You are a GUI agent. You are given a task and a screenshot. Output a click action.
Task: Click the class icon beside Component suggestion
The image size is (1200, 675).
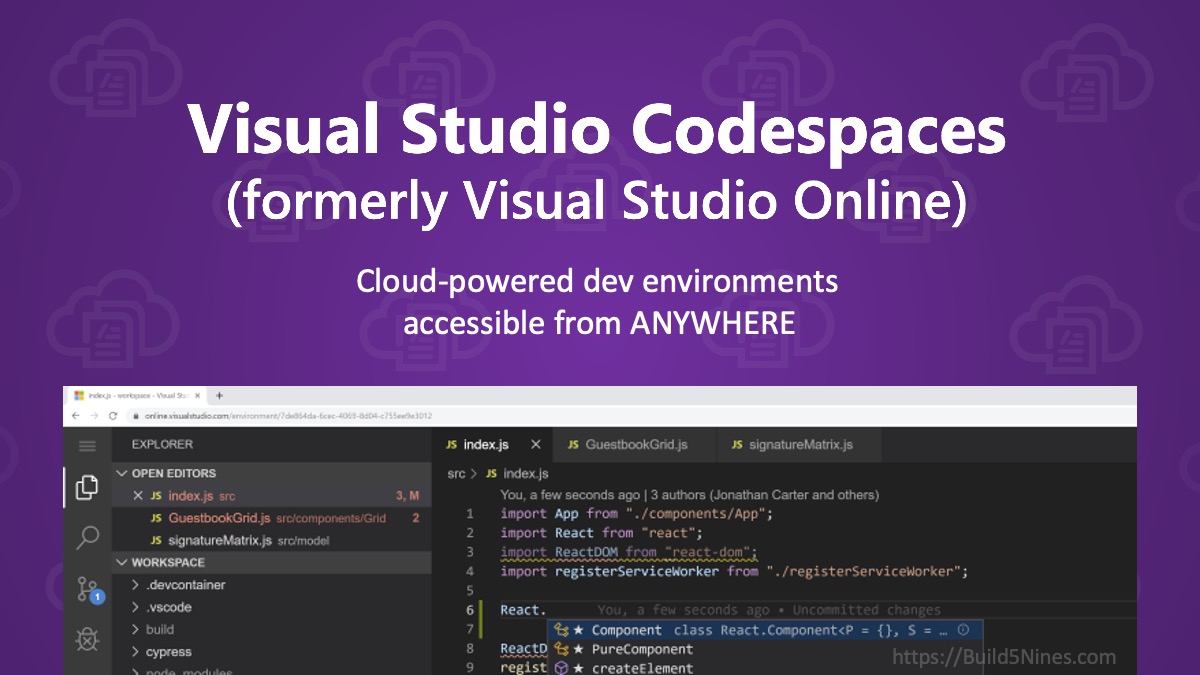click(x=560, y=630)
